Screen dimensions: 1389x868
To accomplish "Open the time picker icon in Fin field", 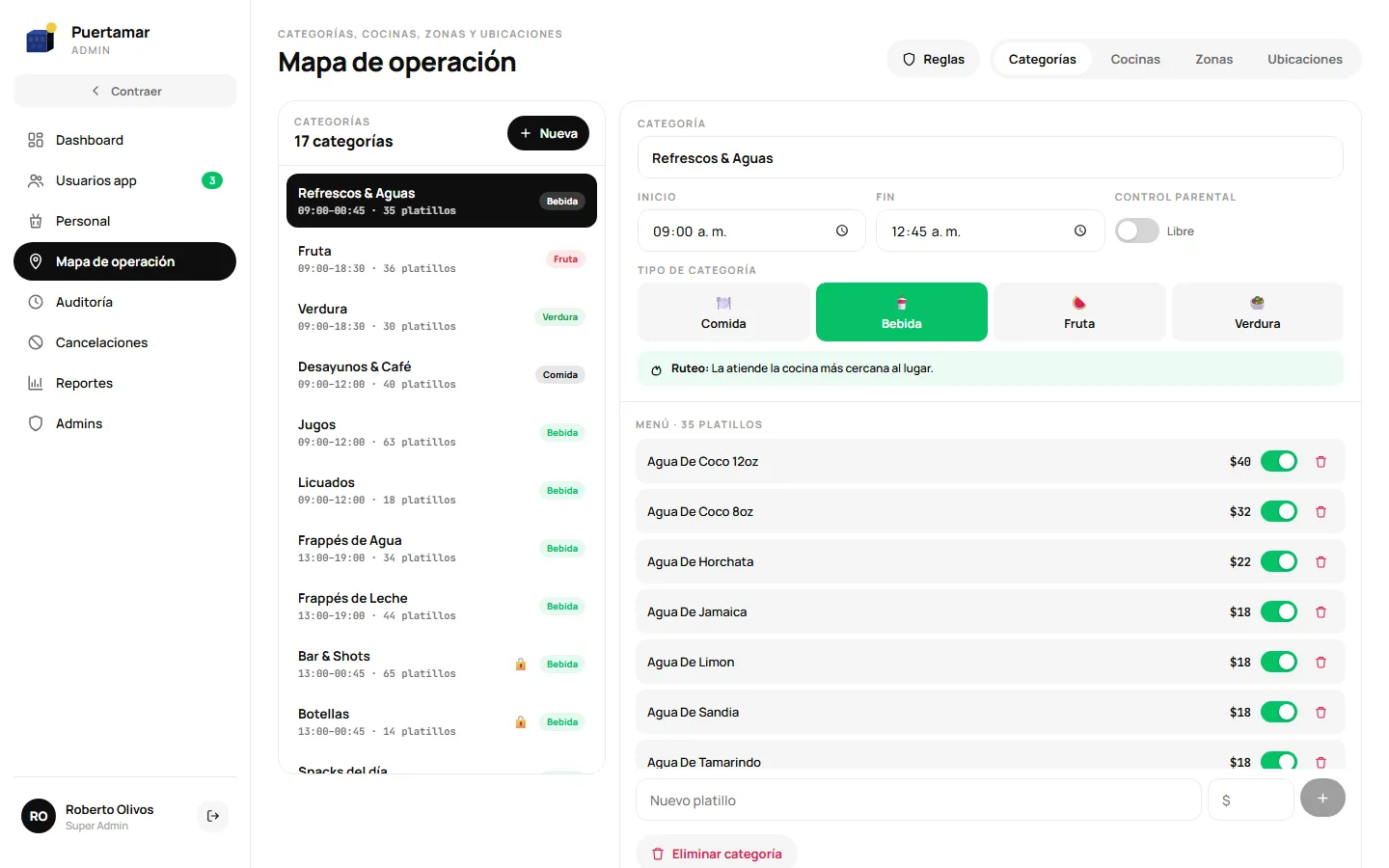I will coord(1080,231).
